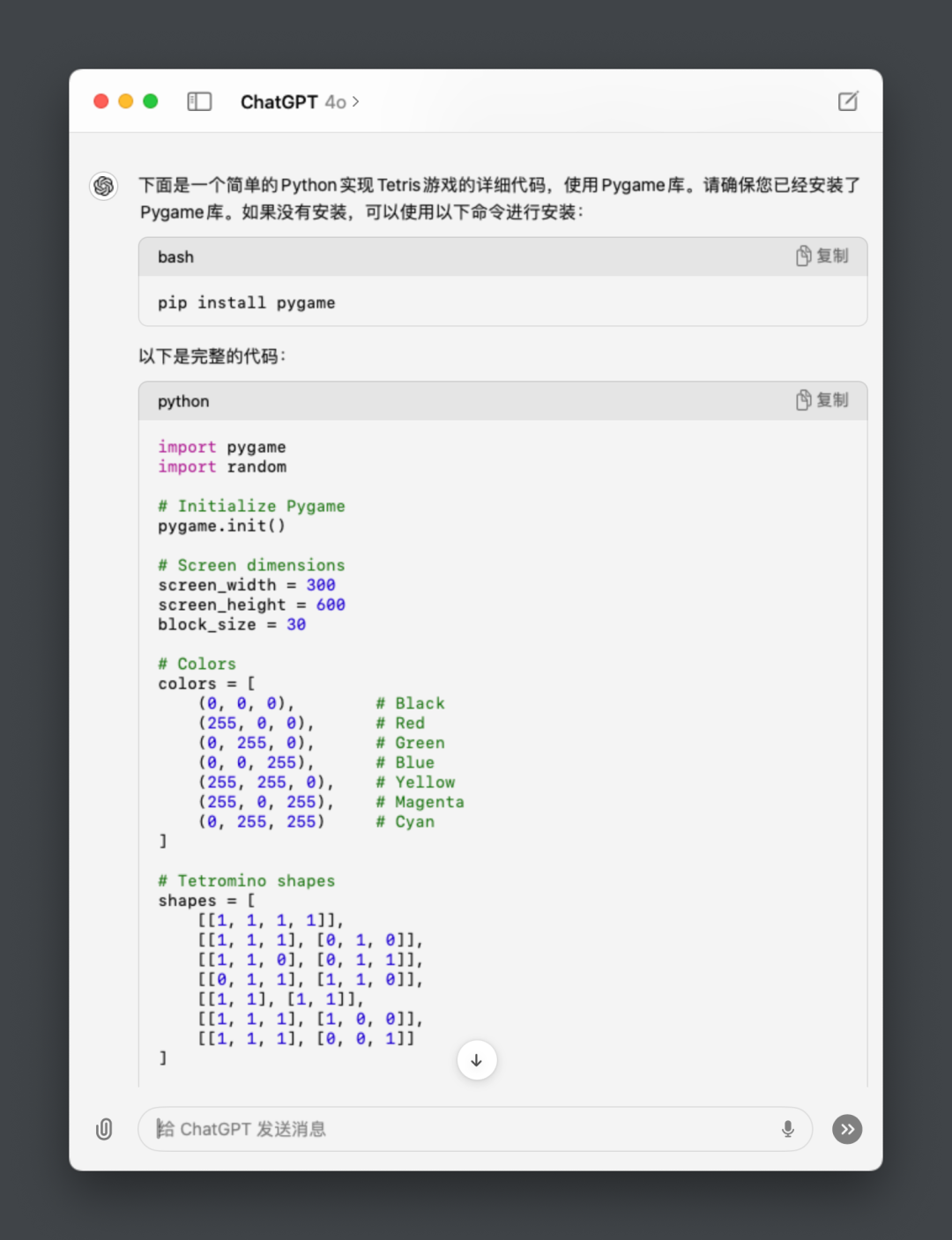Minimize the window with the yellow traffic light
Image resolution: width=952 pixels, height=1240 pixels.
tap(126, 100)
